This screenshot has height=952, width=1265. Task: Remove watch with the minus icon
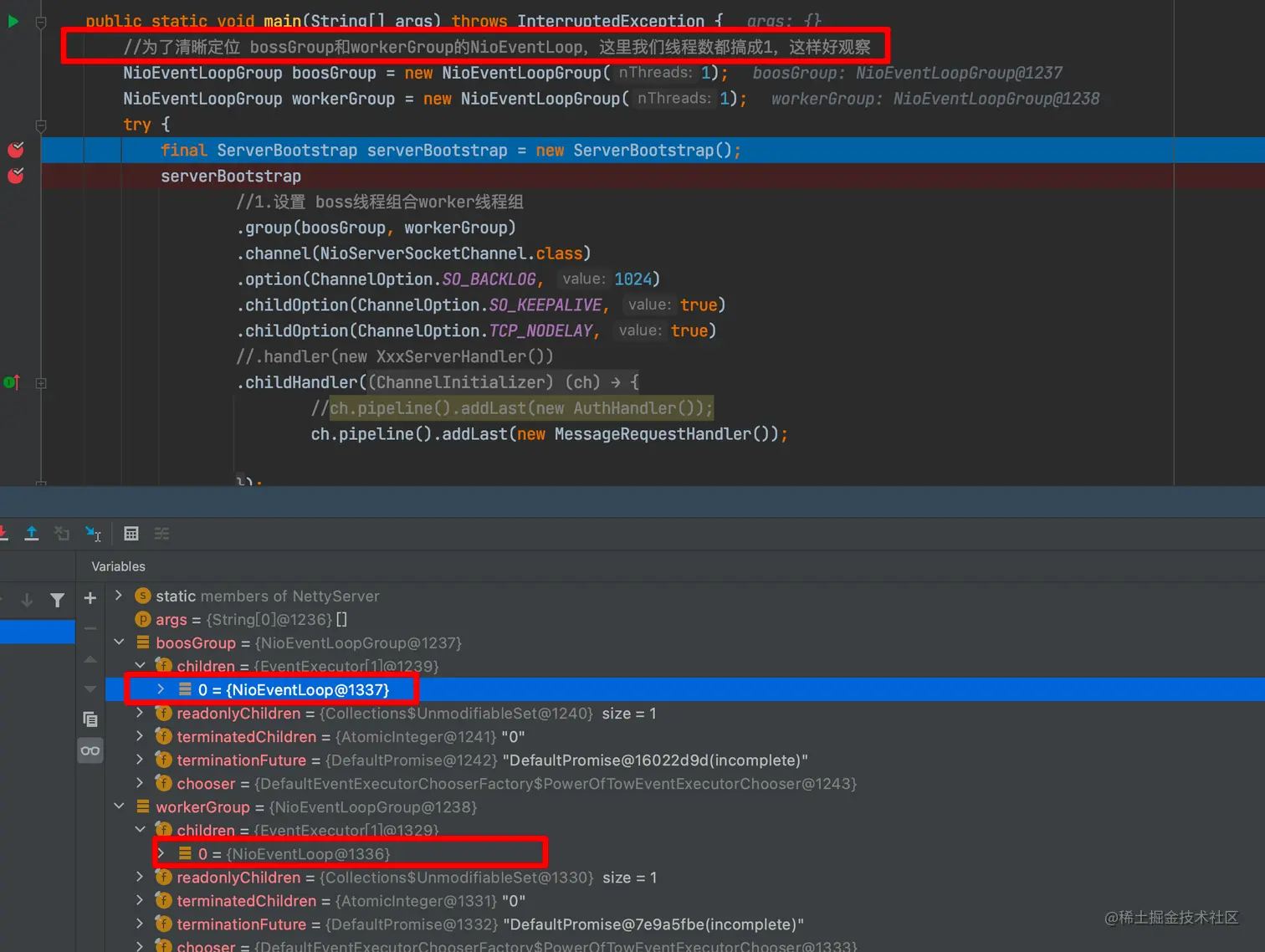(90, 628)
